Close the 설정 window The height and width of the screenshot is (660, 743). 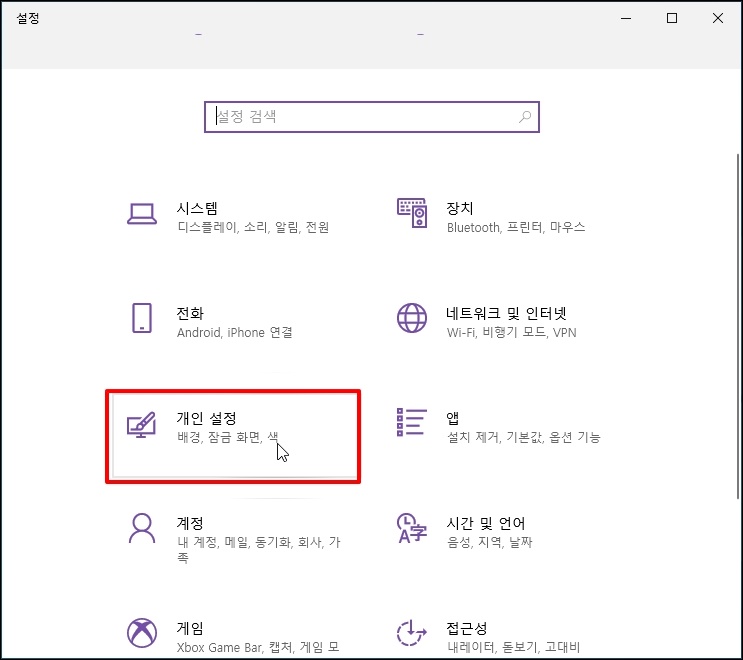pyautogui.click(x=717, y=18)
